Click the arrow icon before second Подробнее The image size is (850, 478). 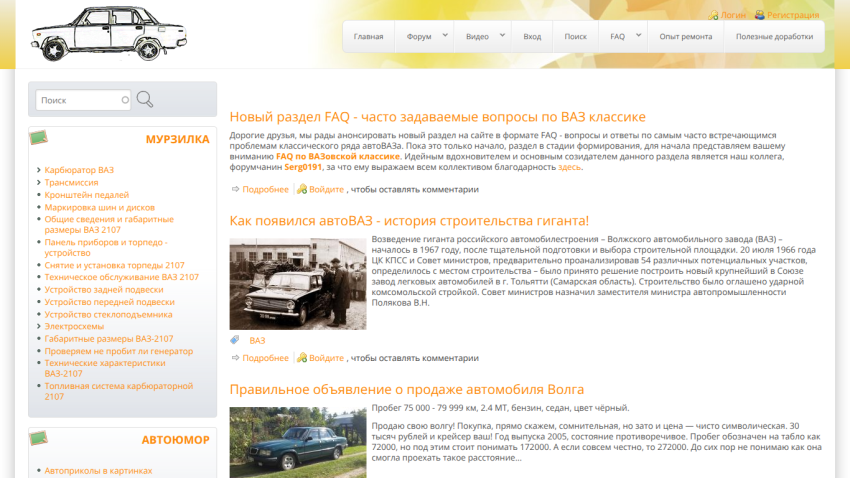pyautogui.click(x=235, y=358)
